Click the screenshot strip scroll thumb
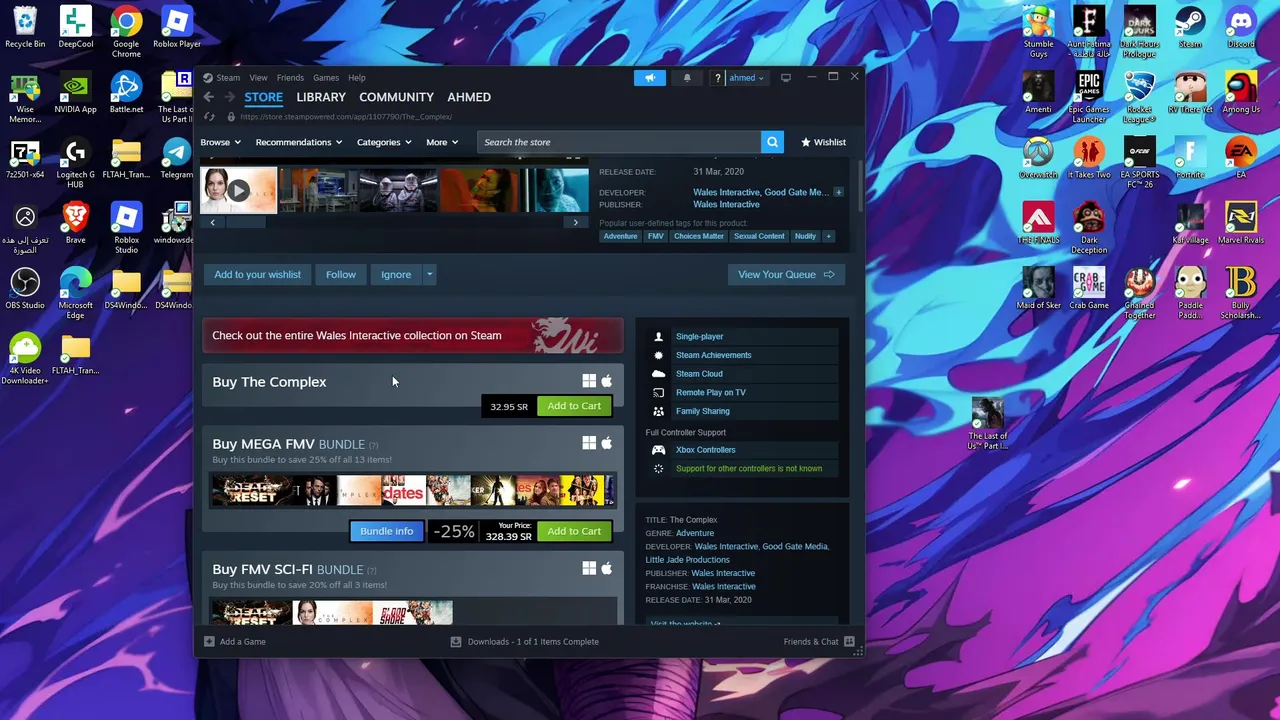 click(x=246, y=222)
